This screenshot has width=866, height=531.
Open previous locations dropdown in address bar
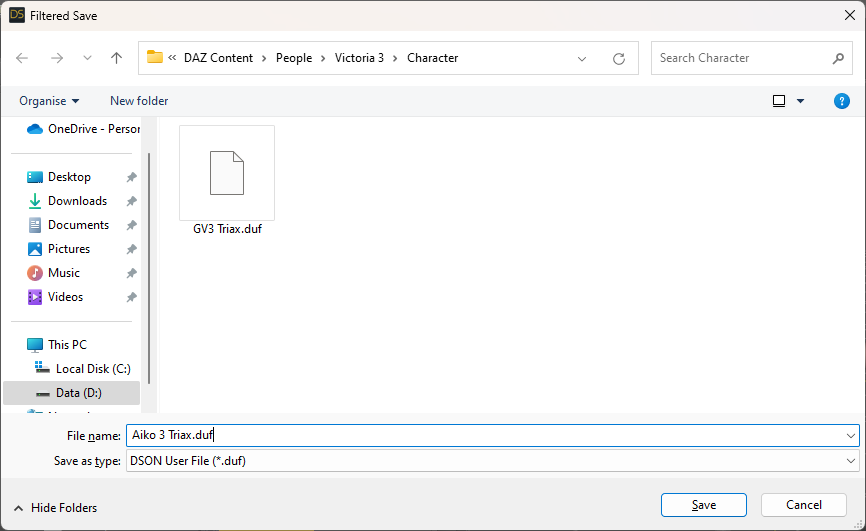click(x=582, y=59)
